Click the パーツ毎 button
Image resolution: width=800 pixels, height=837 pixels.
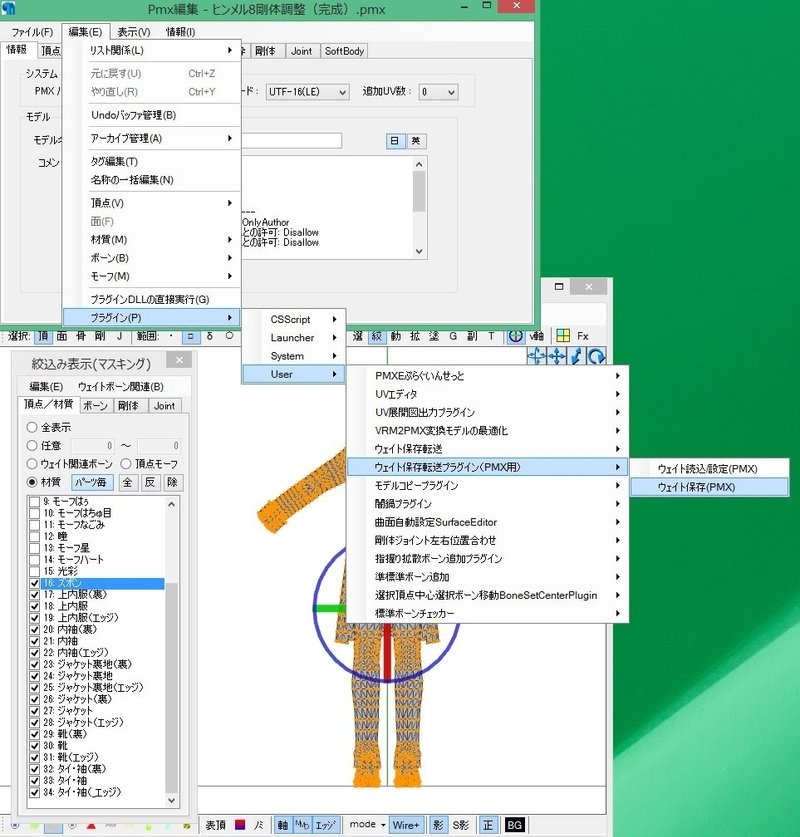coord(91,483)
